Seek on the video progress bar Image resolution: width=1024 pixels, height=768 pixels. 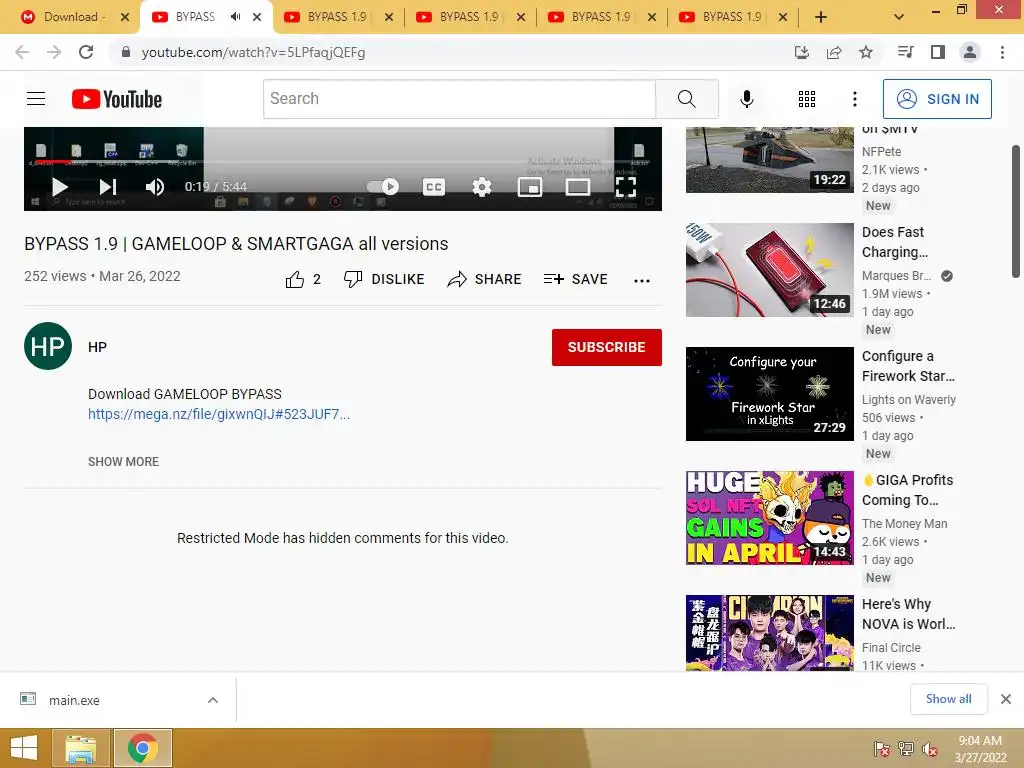point(343,162)
